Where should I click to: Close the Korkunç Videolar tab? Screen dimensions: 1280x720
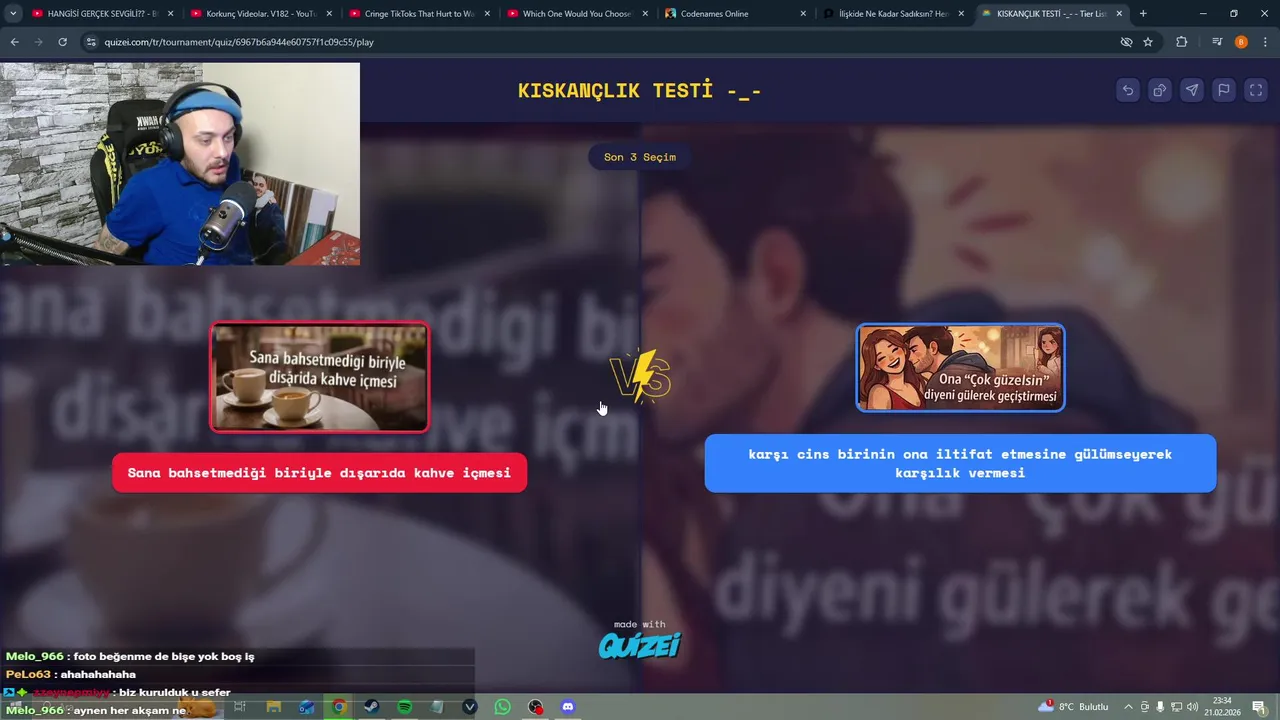[329, 14]
